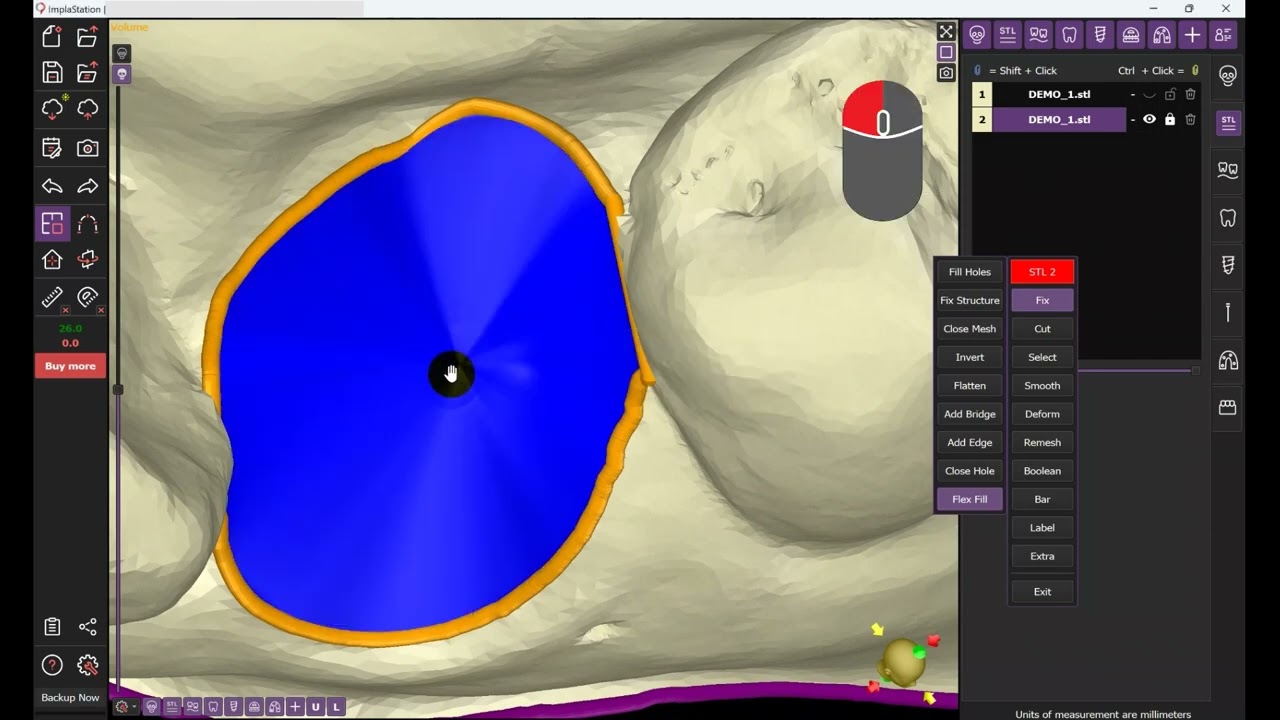The width and height of the screenshot is (1280, 720).
Task: Toggle the purple skull volume icon
Action: tap(122, 74)
